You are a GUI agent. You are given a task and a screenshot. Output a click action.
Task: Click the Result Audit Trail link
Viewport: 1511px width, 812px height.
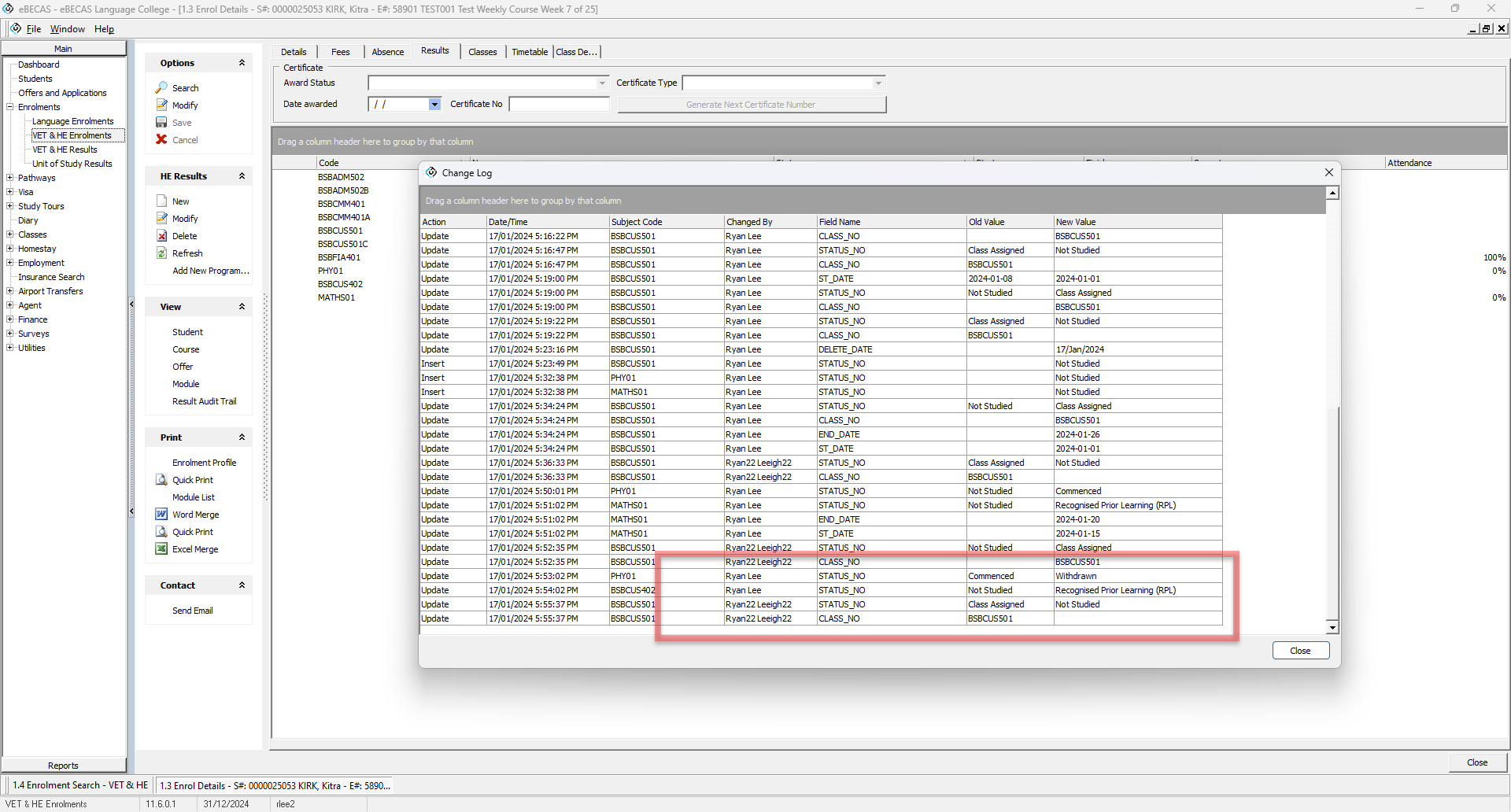204,401
